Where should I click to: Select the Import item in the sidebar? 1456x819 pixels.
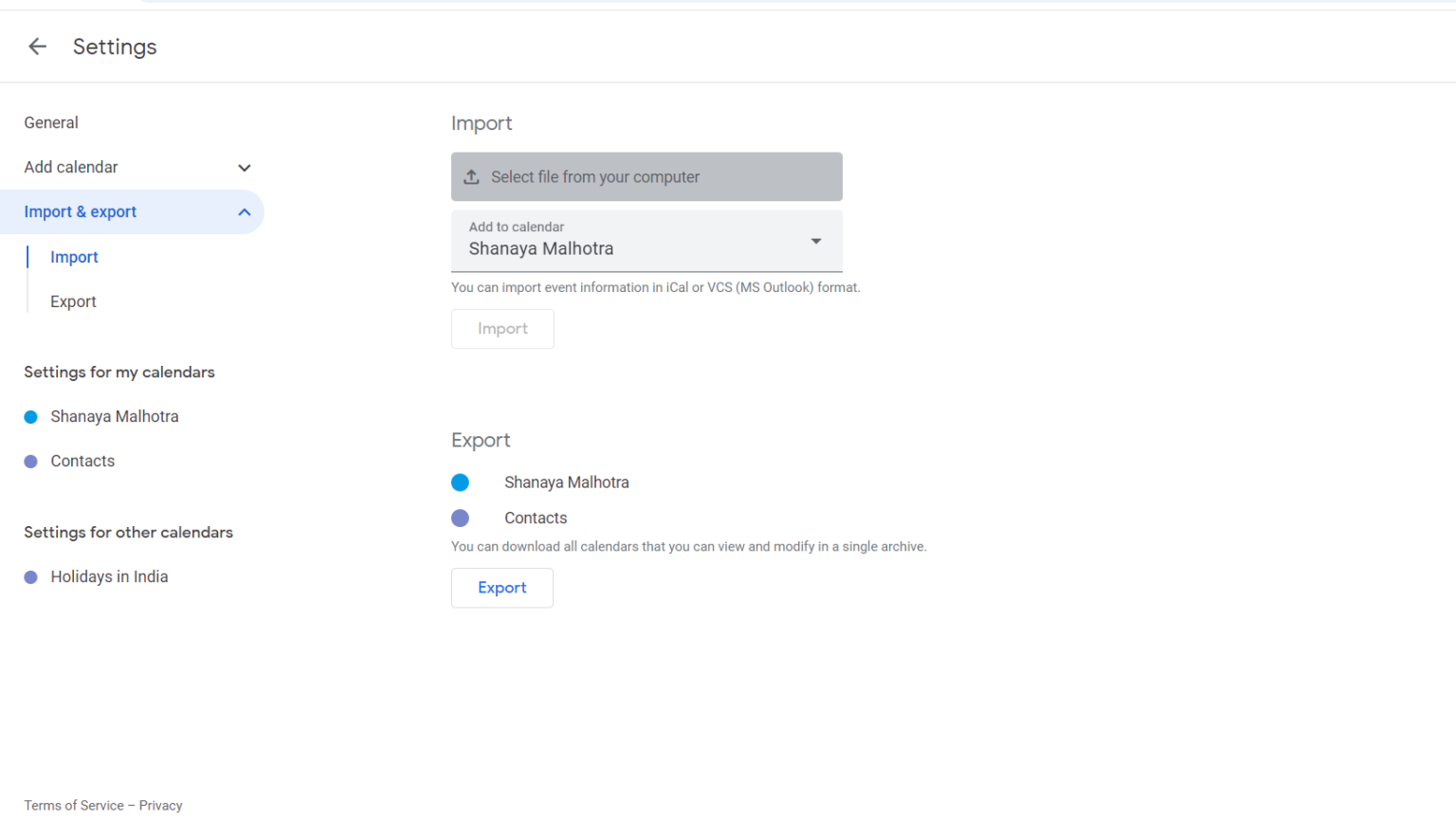74,257
